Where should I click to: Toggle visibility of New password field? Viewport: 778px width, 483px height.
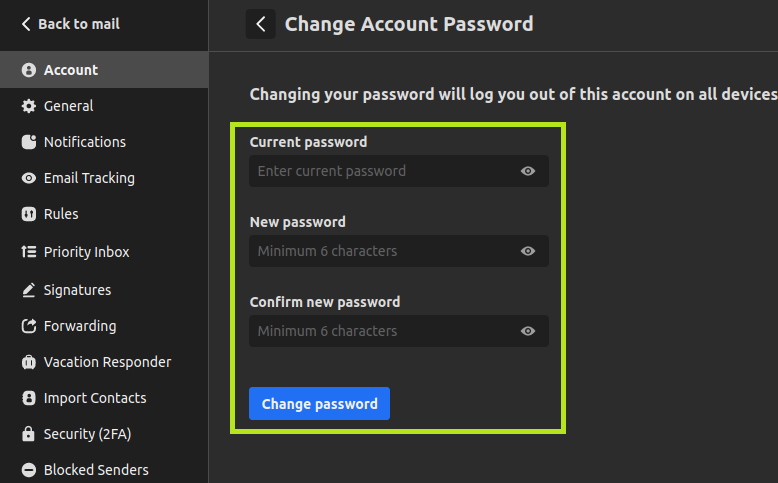528,251
